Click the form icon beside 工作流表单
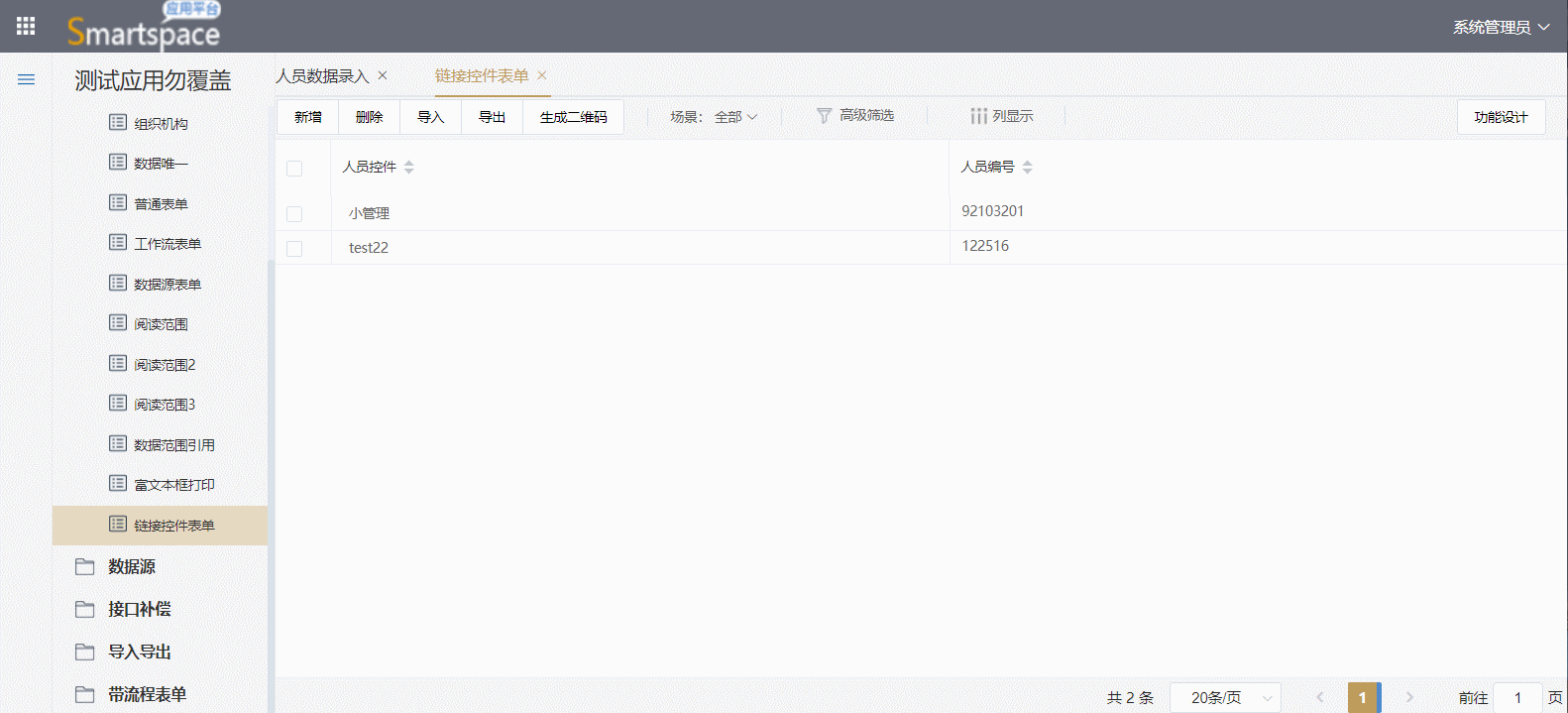Image resolution: width=1568 pixels, height=713 pixels. 118,243
